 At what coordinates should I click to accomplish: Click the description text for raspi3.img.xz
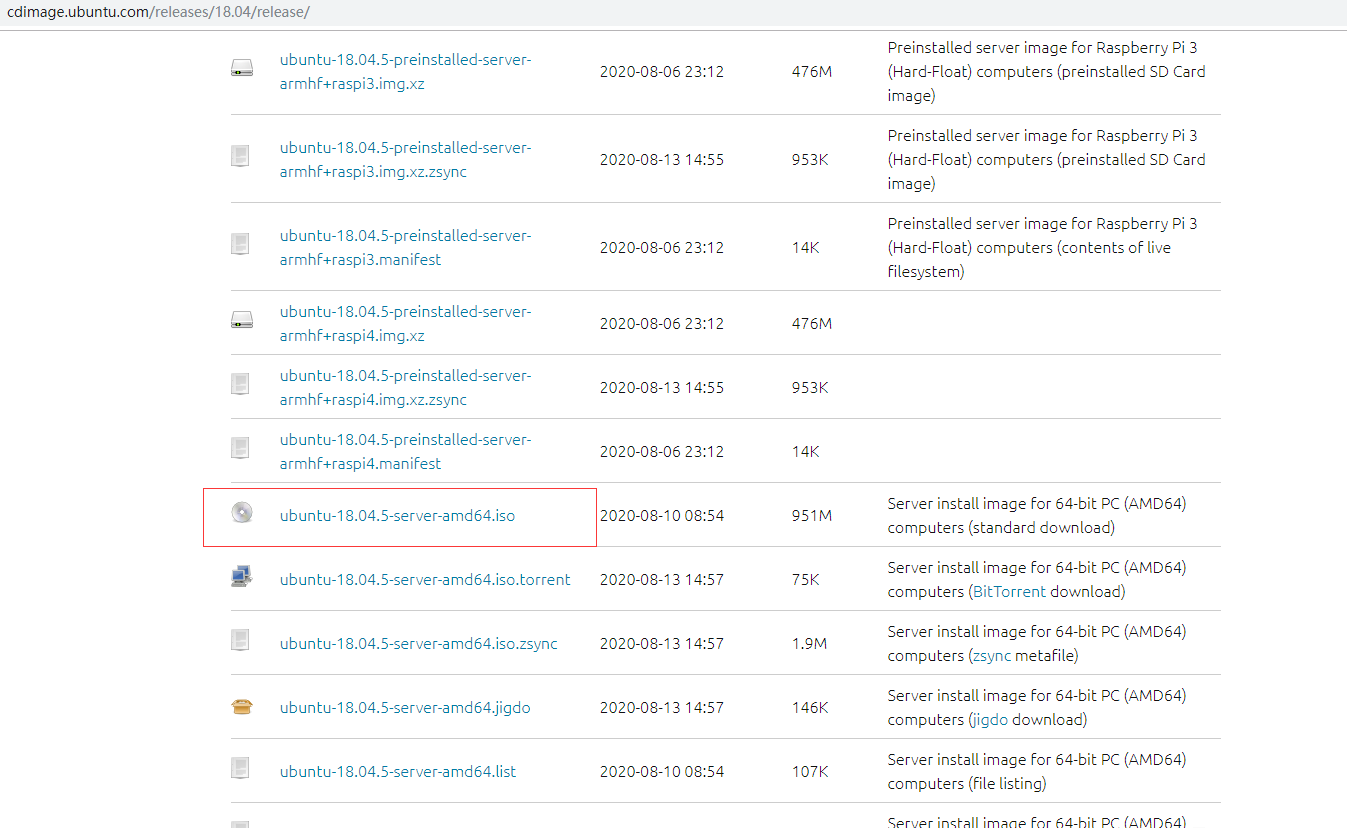1046,72
